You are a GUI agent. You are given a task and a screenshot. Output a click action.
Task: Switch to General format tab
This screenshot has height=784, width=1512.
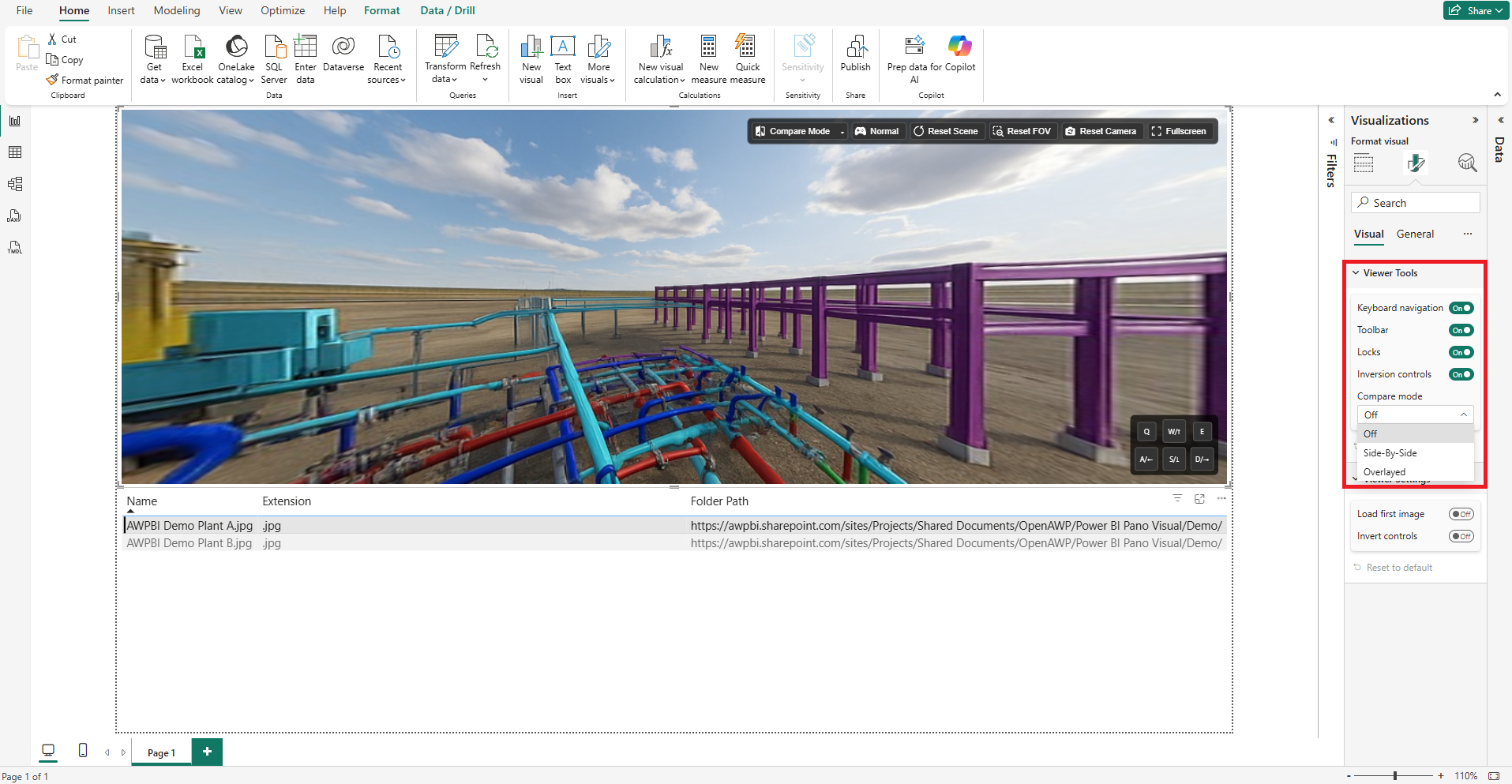[x=1415, y=234]
